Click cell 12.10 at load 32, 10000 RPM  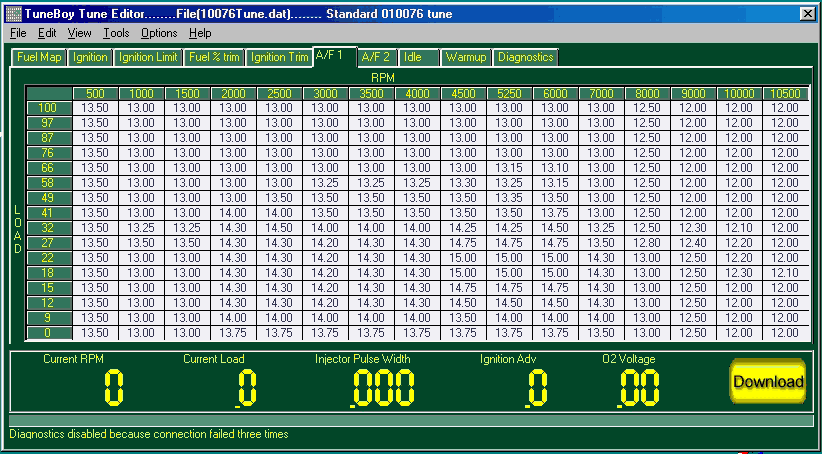(740, 229)
